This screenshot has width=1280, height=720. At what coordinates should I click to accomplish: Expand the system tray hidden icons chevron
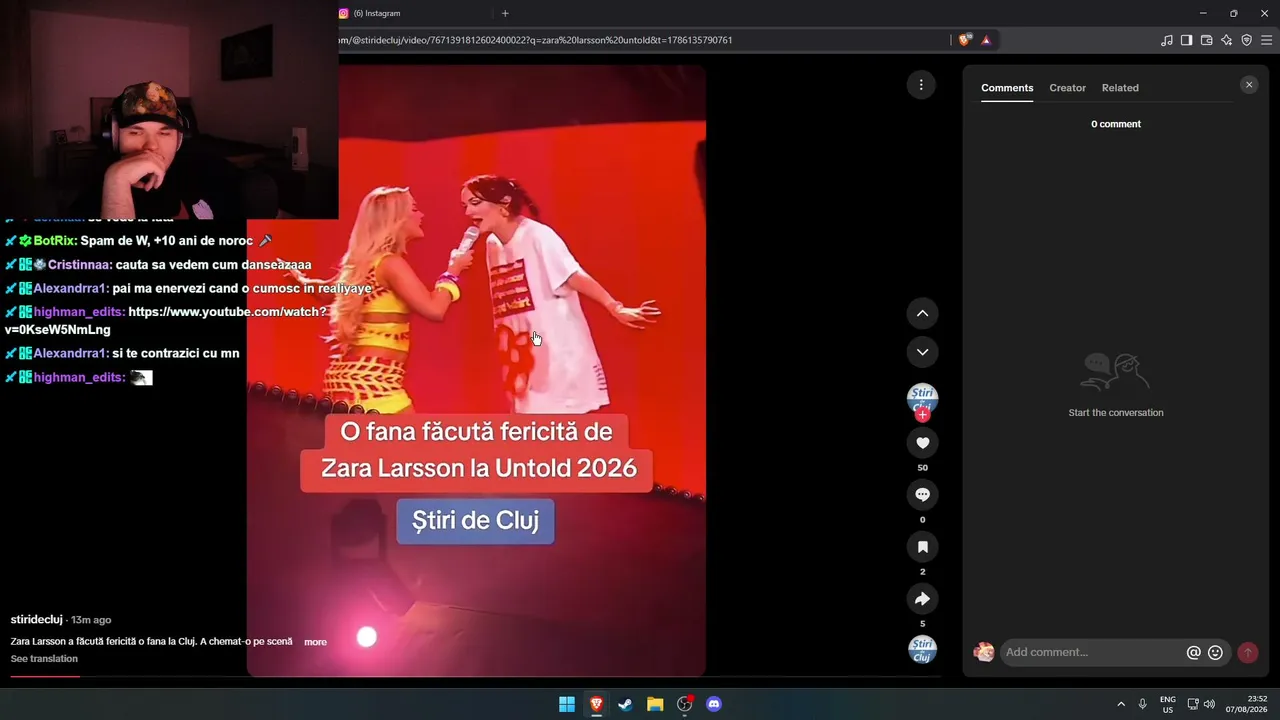[1121, 704]
